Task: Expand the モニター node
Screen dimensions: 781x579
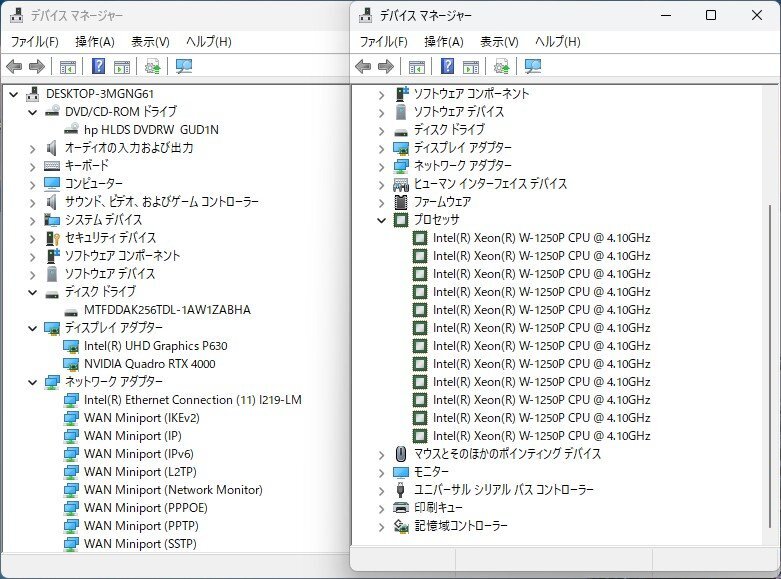Action: pyautogui.click(x=382, y=473)
